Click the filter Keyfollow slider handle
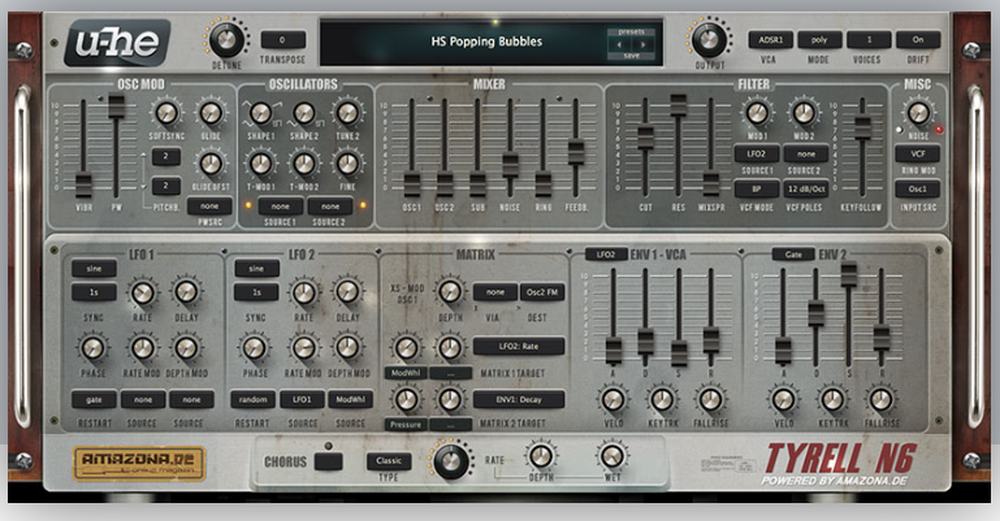Image resolution: width=1000 pixels, height=521 pixels. (x=862, y=127)
